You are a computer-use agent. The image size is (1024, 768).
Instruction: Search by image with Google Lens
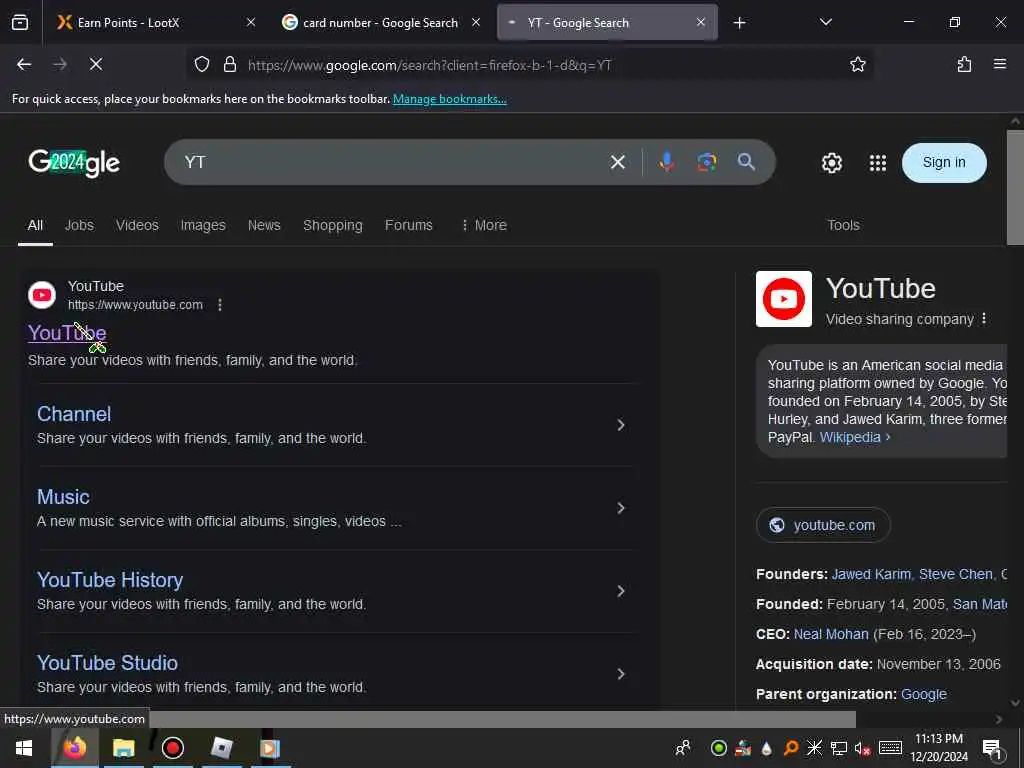[706, 162]
